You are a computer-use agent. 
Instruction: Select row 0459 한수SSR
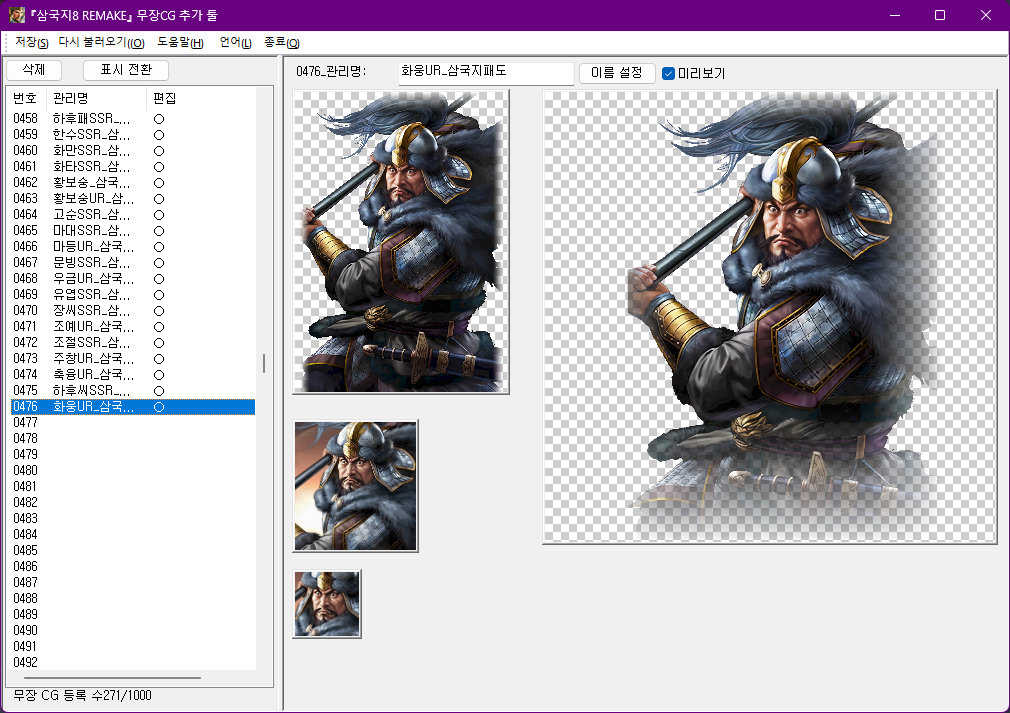point(133,135)
